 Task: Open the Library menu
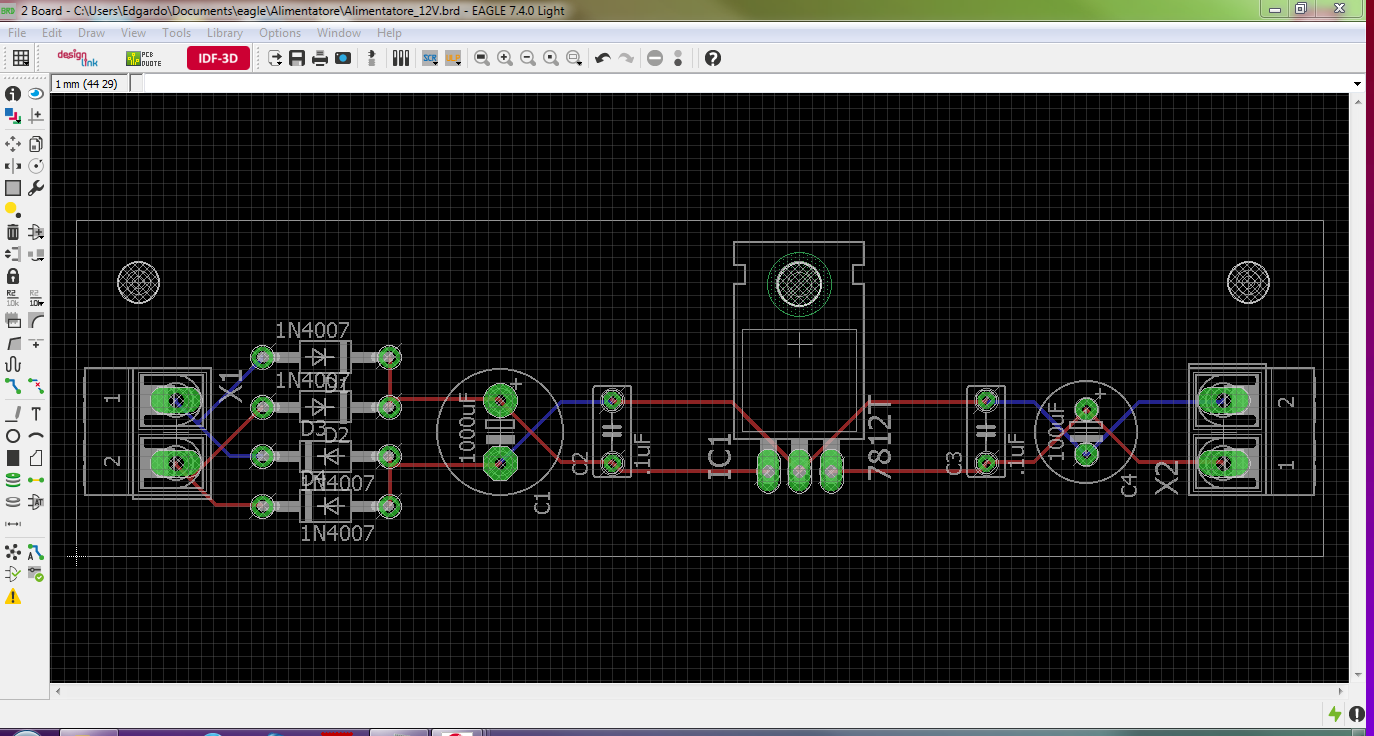tap(225, 33)
